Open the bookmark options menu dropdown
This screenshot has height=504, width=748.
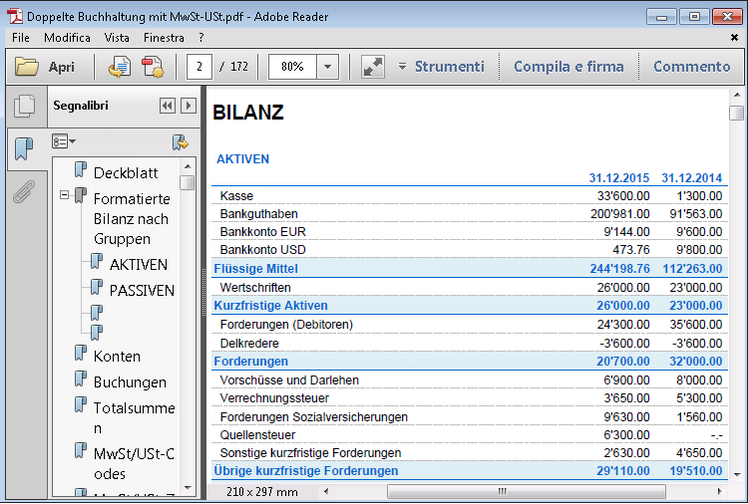(x=64, y=142)
